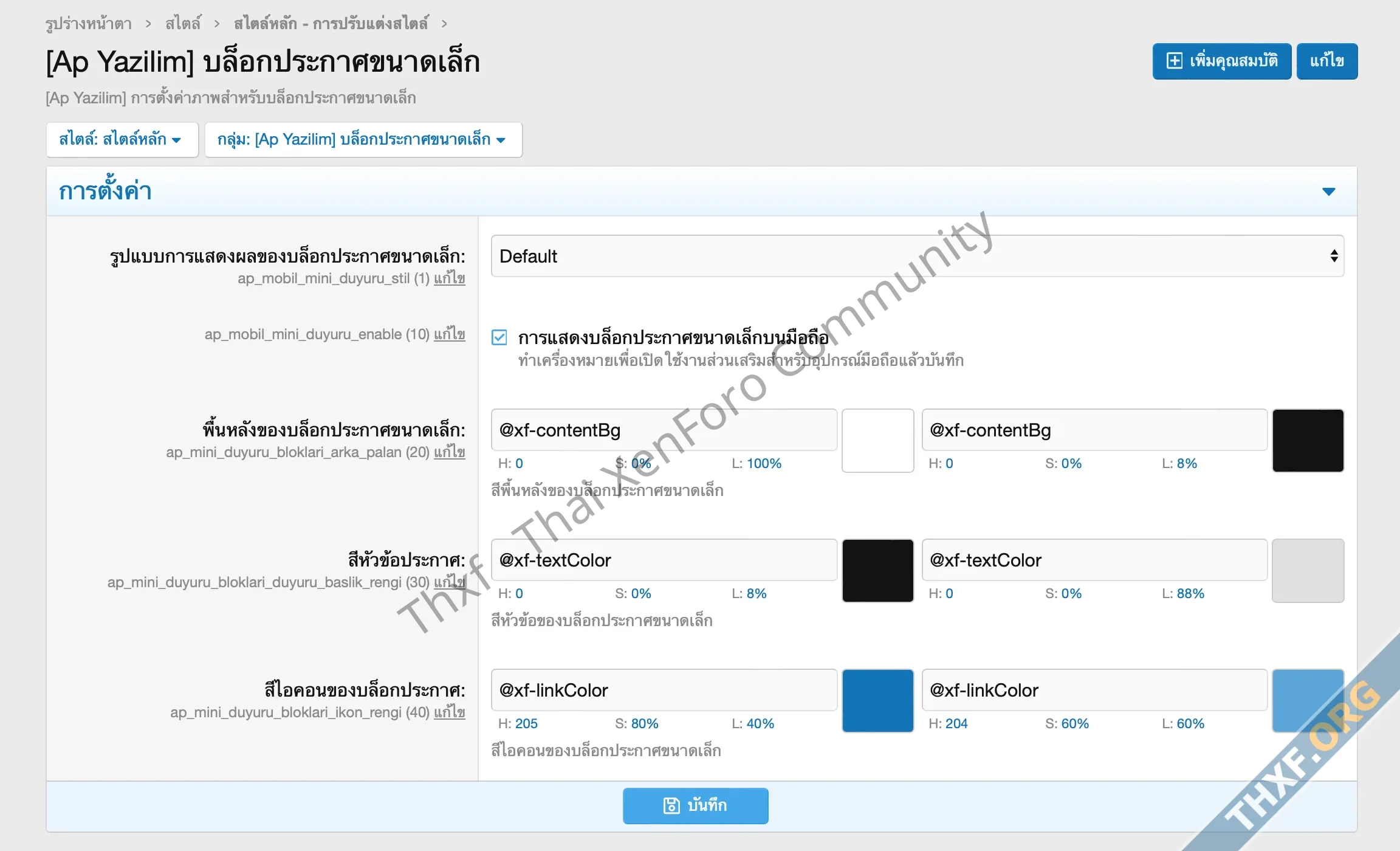Viewport: 1400px width, 851px height.
Task: Toggle the mobile mini notice block checkbox
Action: pos(499,337)
